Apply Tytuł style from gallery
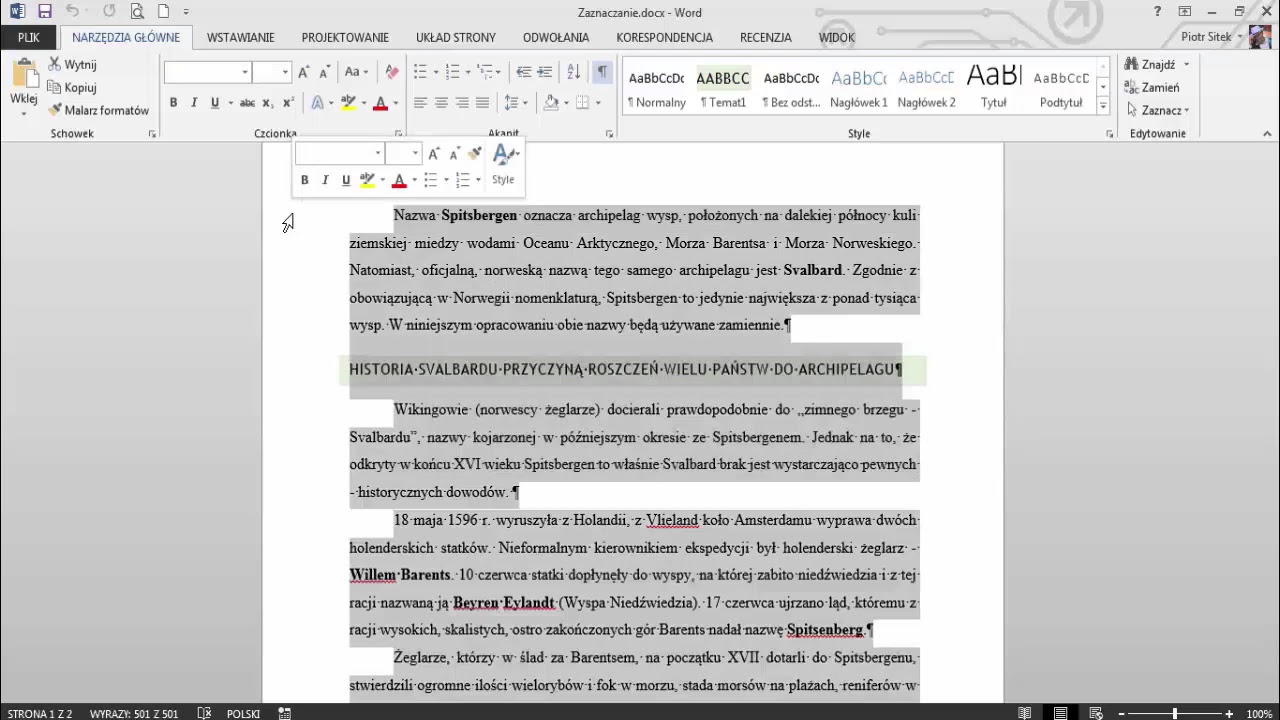The image size is (1280, 720). [x=993, y=88]
